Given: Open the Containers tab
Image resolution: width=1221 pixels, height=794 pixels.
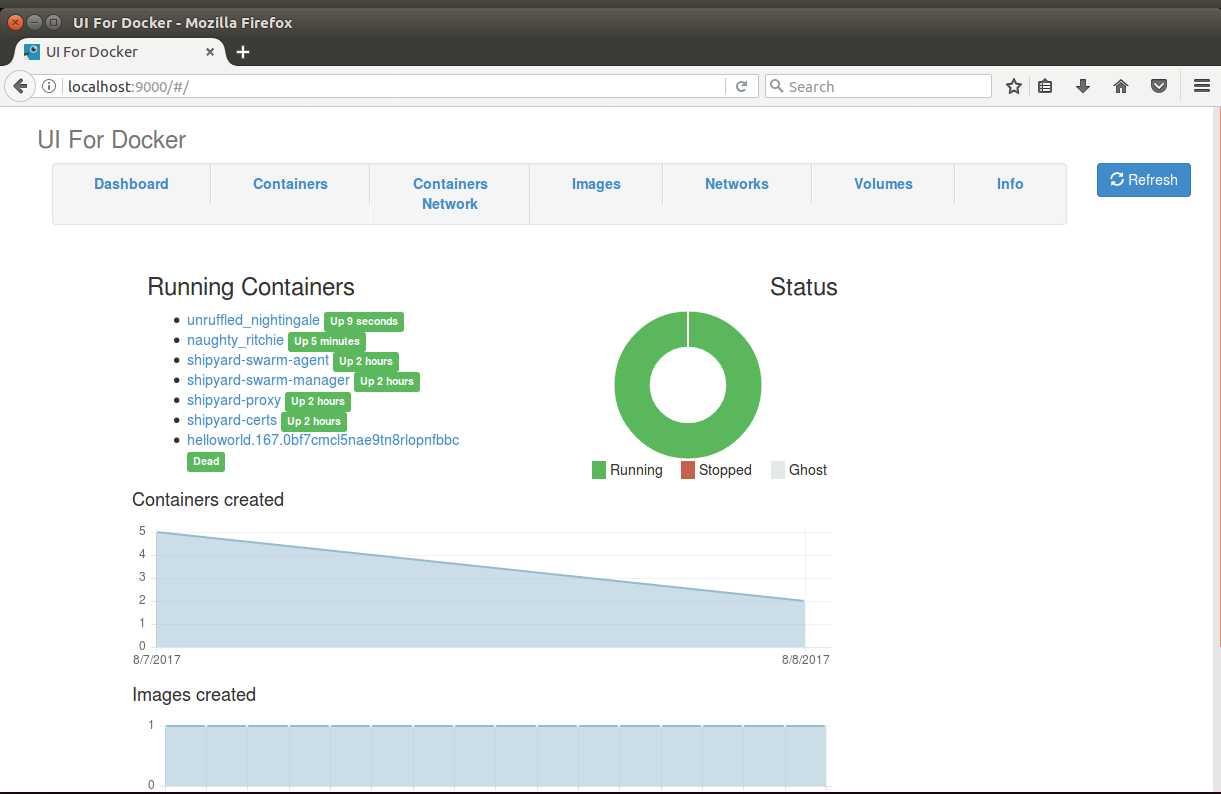Looking at the screenshot, I should tap(290, 184).
